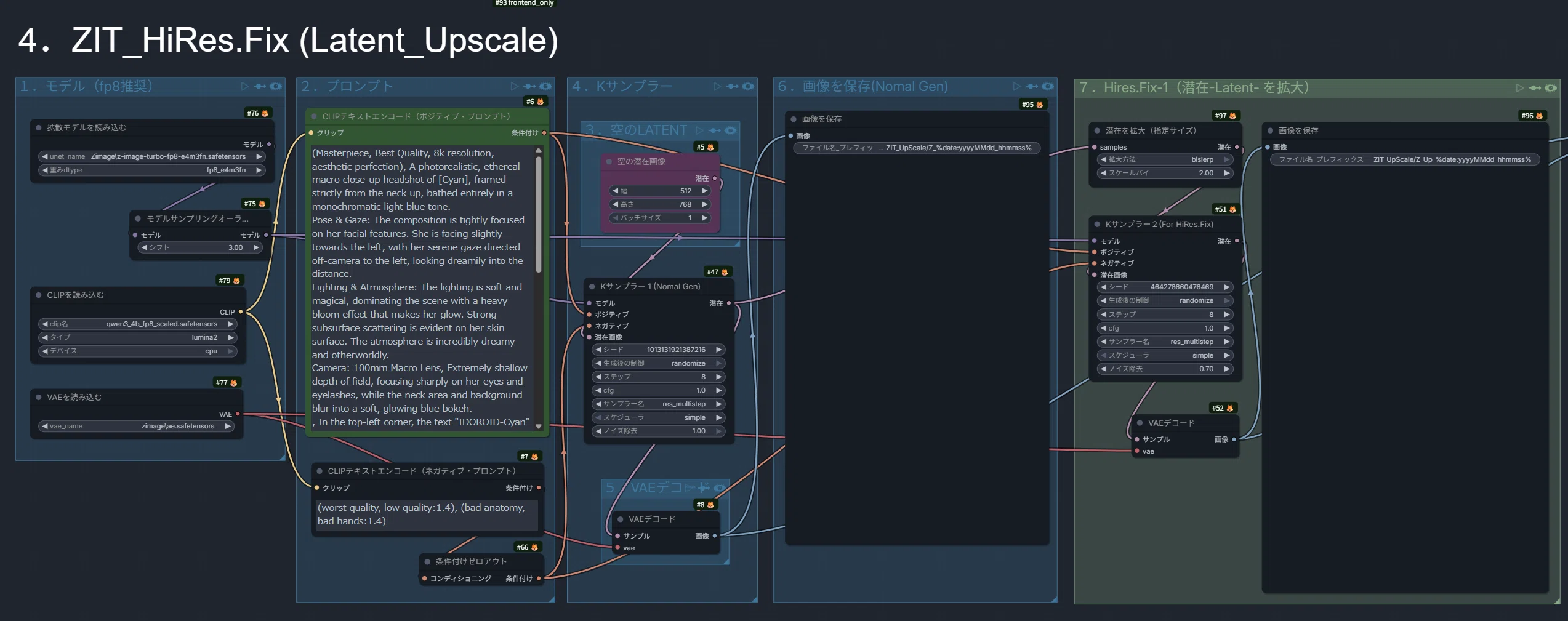Toggle eye icon of '6. 画像を保存' group
This screenshot has width=1568, height=621.
[1047, 86]
